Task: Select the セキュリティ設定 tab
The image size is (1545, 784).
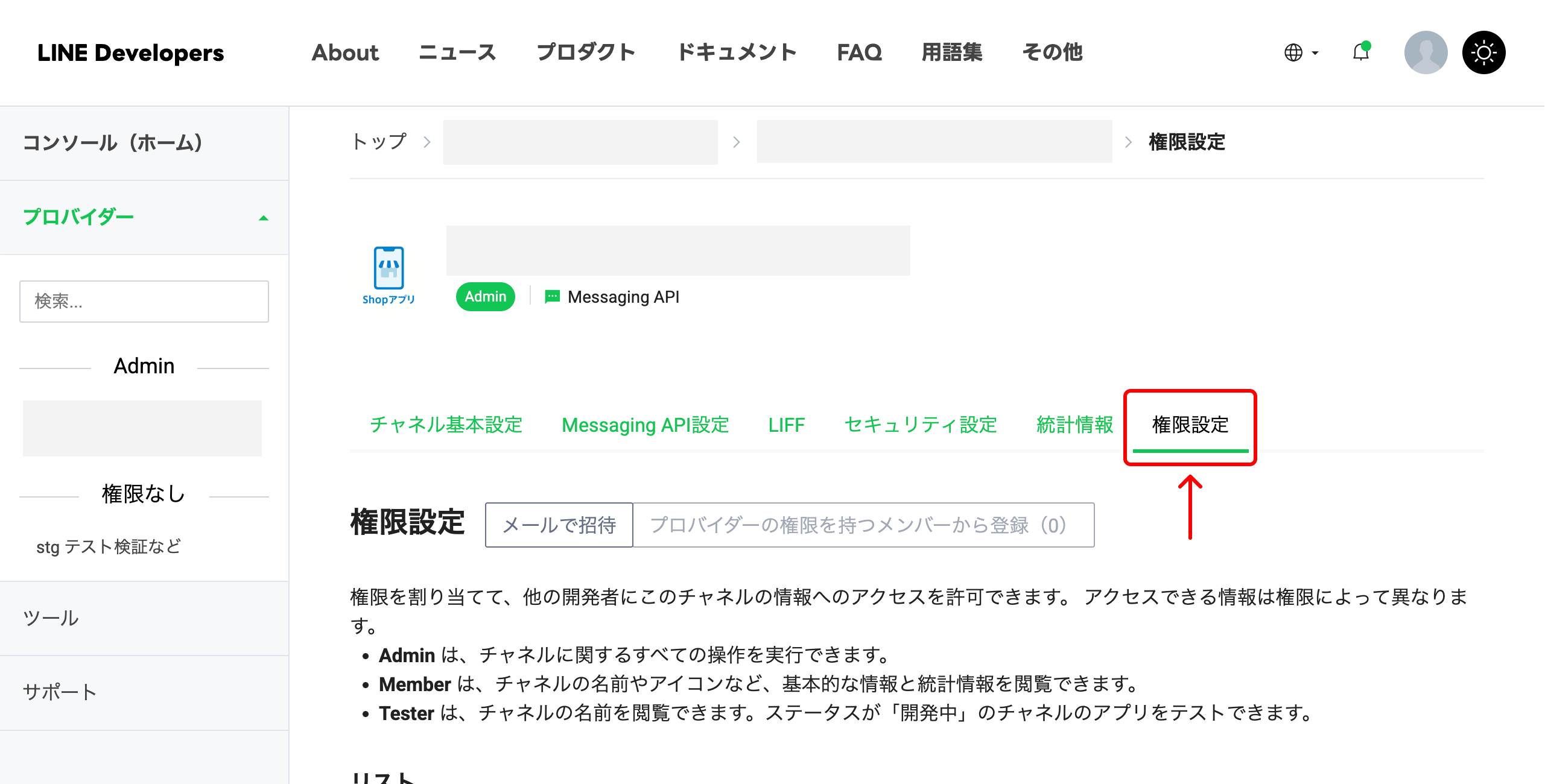Action: point(921,425)
